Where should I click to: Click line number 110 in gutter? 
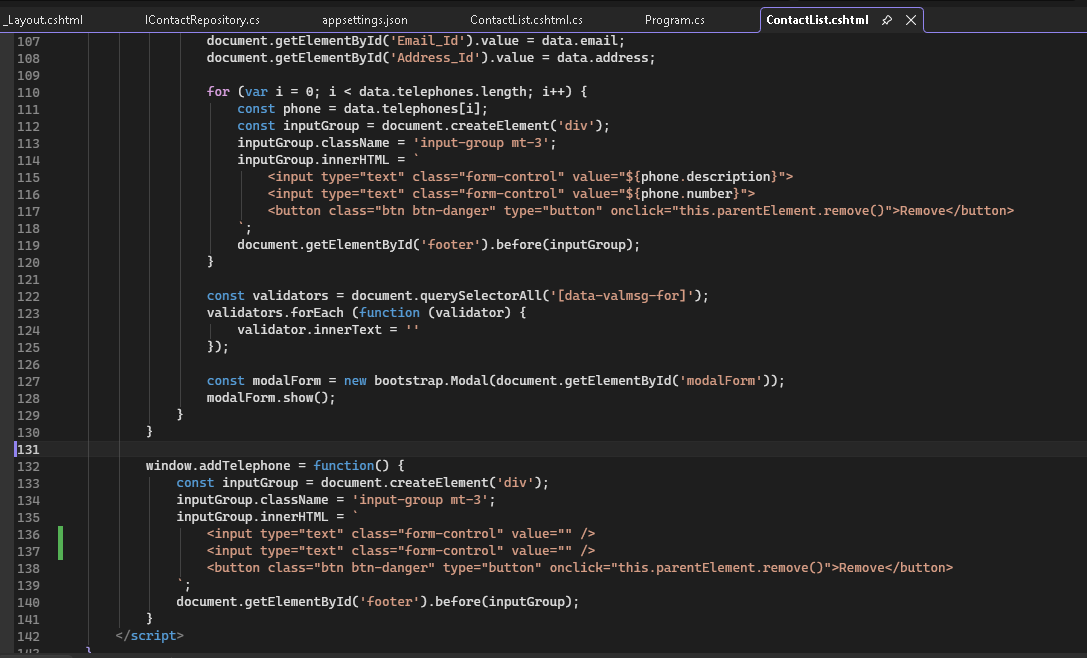click(28, 92)
